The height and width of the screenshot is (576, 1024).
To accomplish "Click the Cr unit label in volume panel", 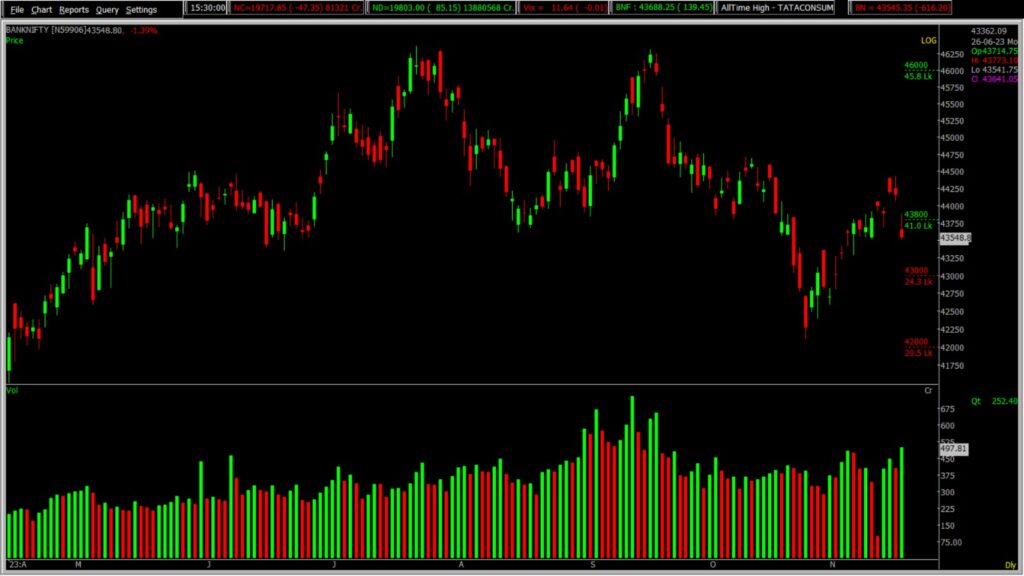I will point(928,391).
